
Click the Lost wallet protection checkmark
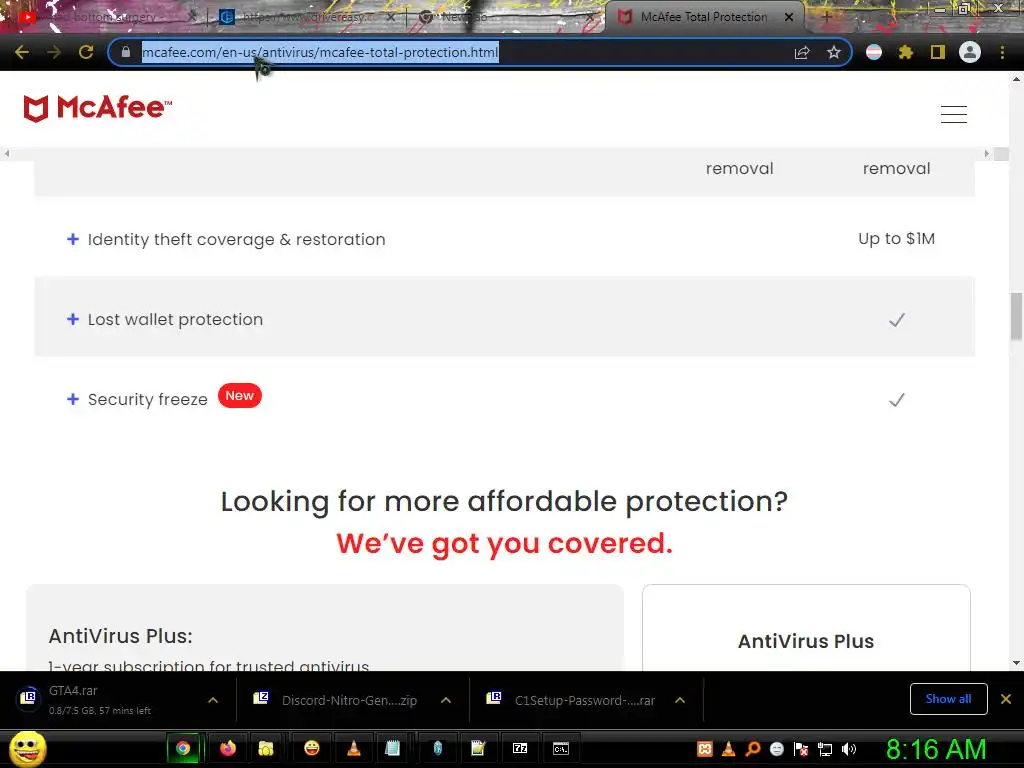click(x=897, y=319)
